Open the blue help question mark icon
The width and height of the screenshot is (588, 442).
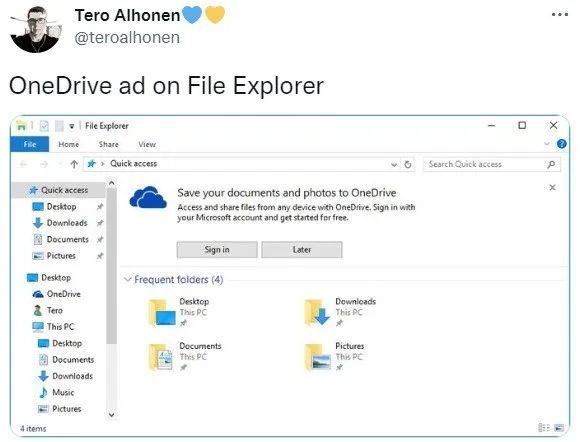[x=561, y=144]
